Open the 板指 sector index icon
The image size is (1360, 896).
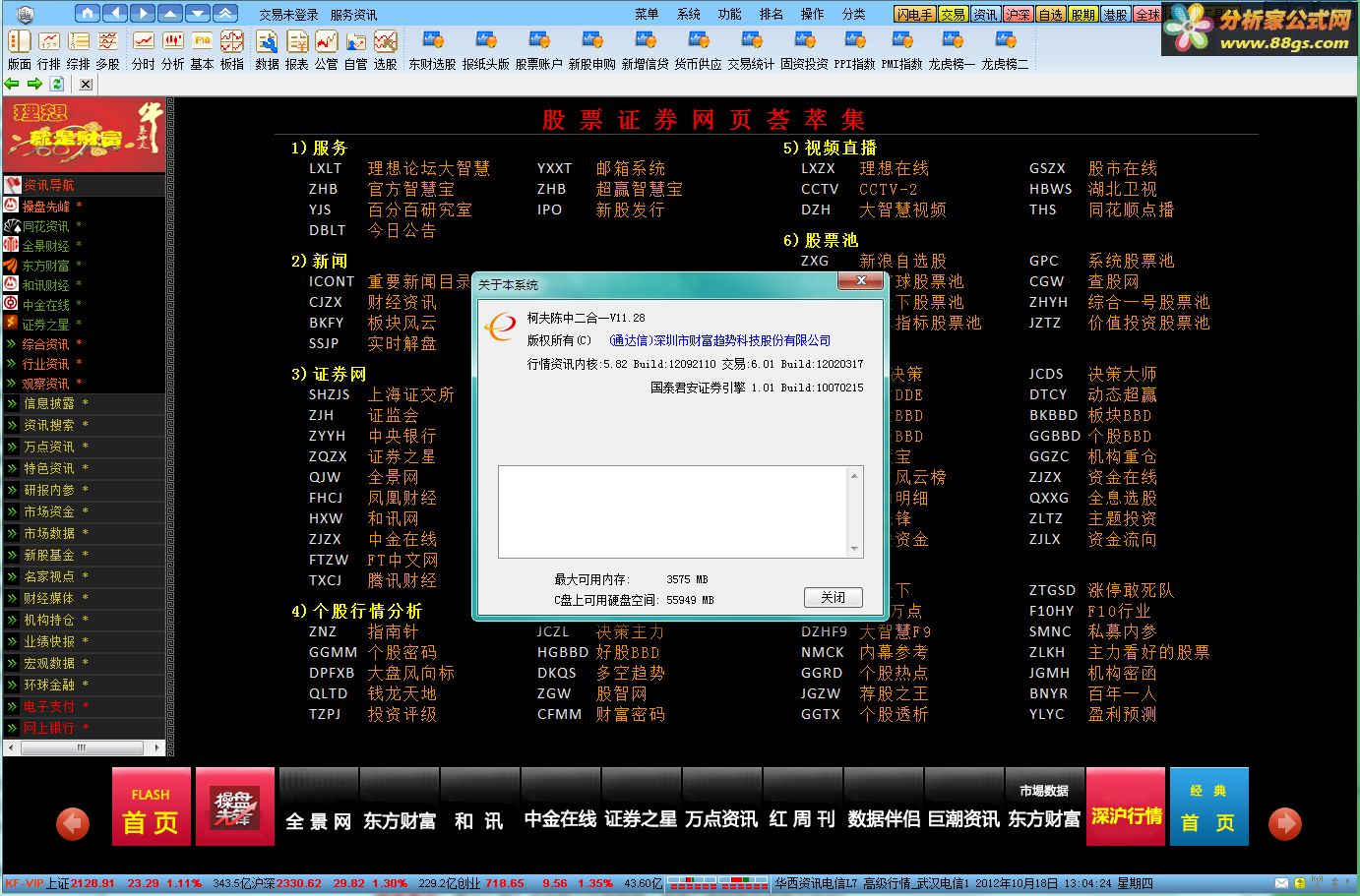click(232, 50)
